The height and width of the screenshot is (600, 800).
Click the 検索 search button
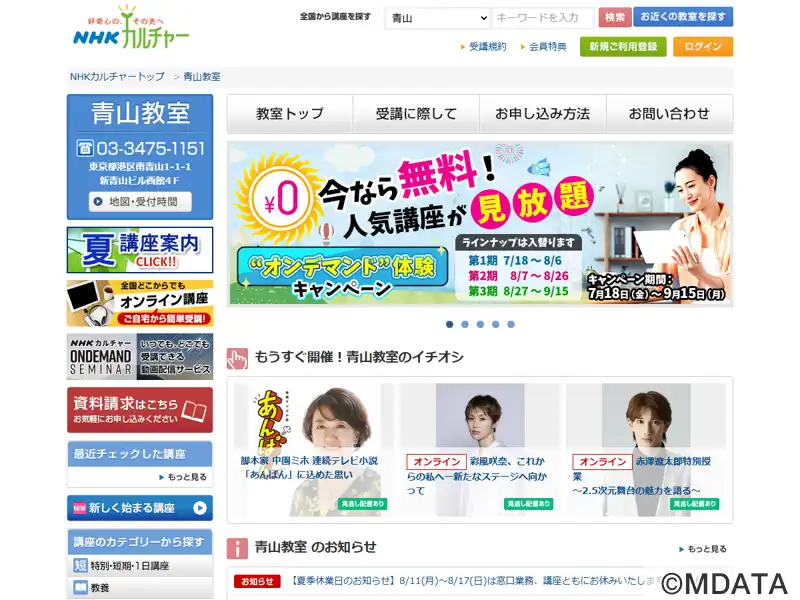pos(615,17)
